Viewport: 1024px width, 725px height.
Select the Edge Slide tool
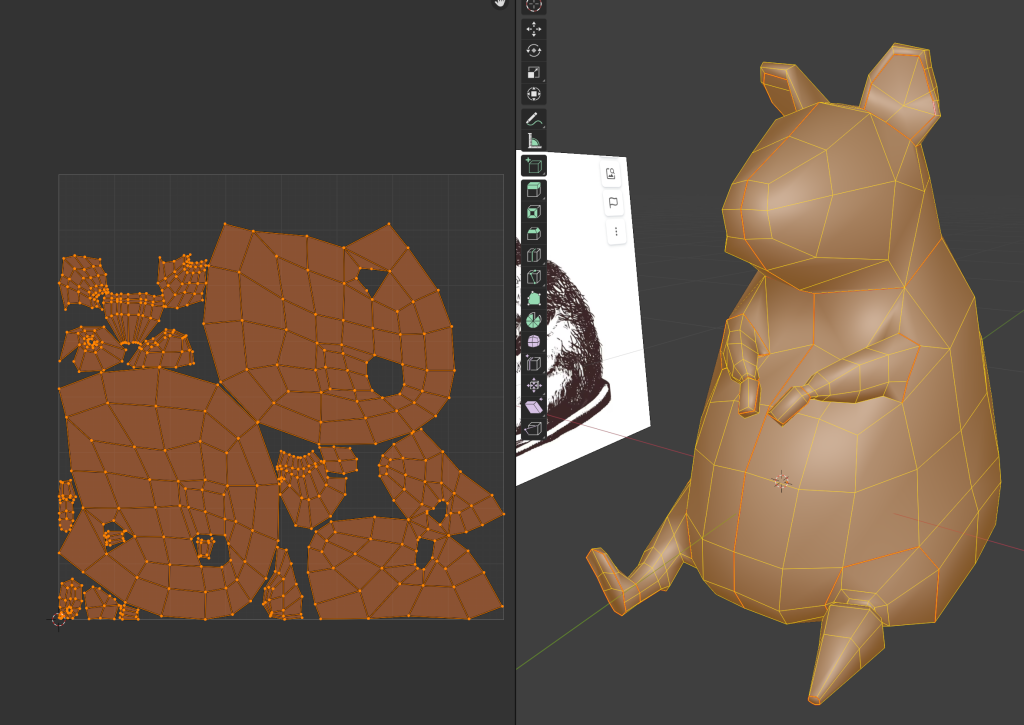click(x=534, y=363)
